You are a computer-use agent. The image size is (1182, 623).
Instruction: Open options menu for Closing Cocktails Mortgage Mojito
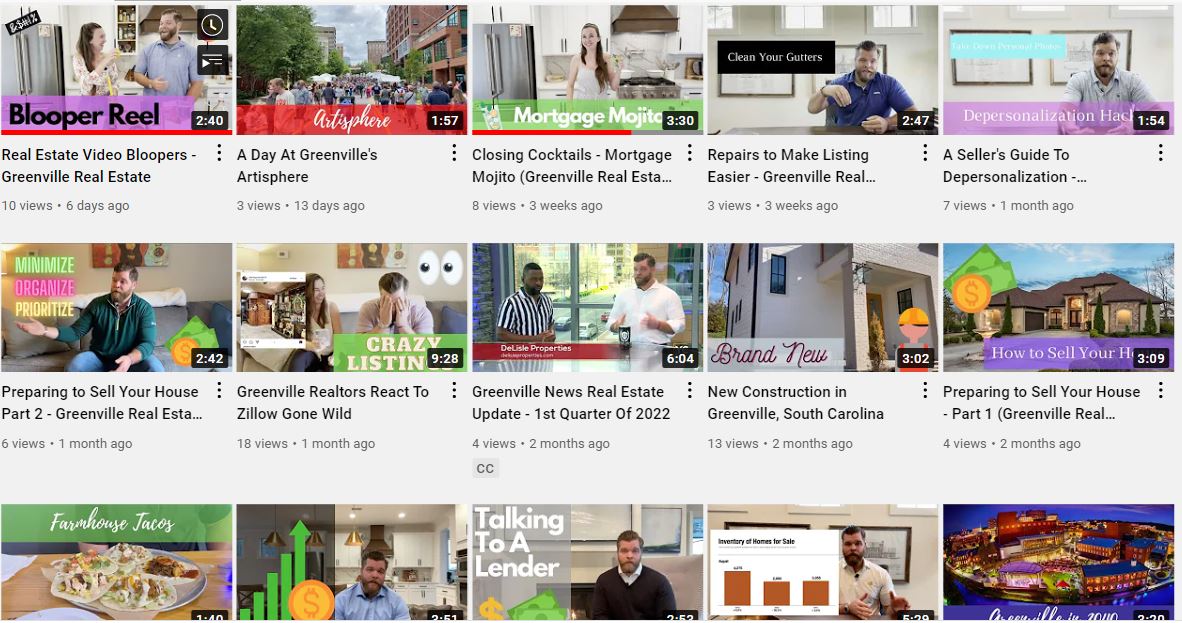pos(690,153)
